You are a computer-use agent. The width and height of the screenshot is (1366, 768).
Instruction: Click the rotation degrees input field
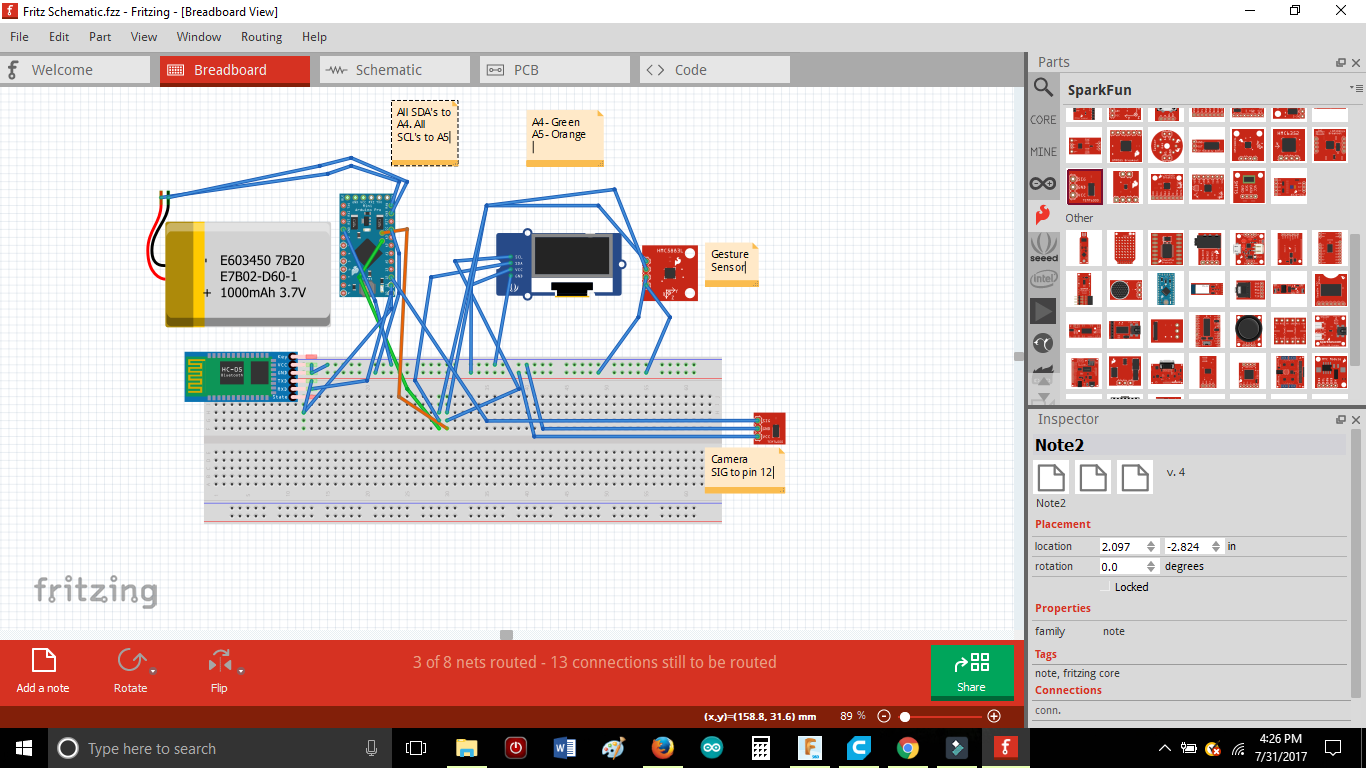[x=1120, y=566]
